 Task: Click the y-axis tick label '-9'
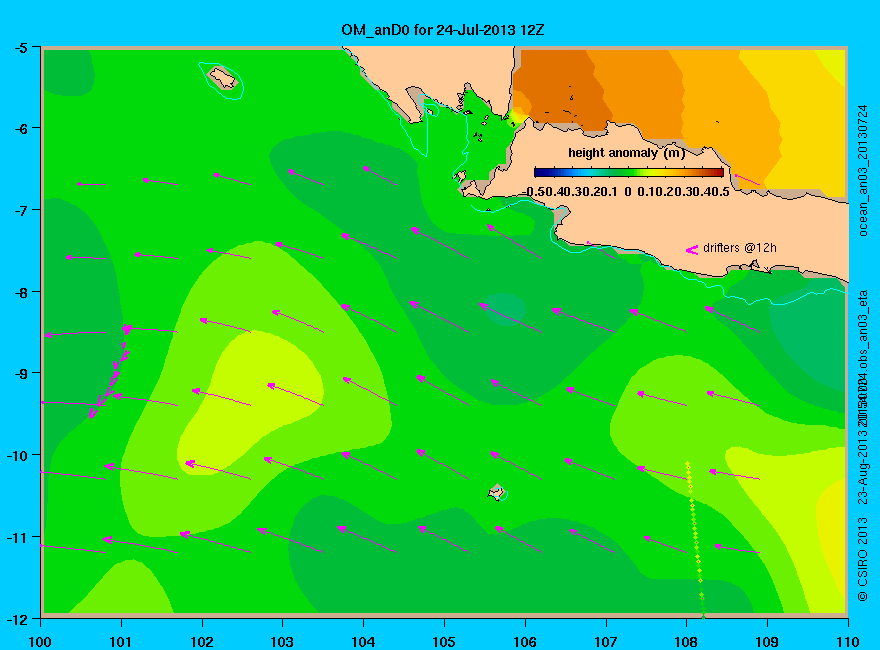[20, 374]
